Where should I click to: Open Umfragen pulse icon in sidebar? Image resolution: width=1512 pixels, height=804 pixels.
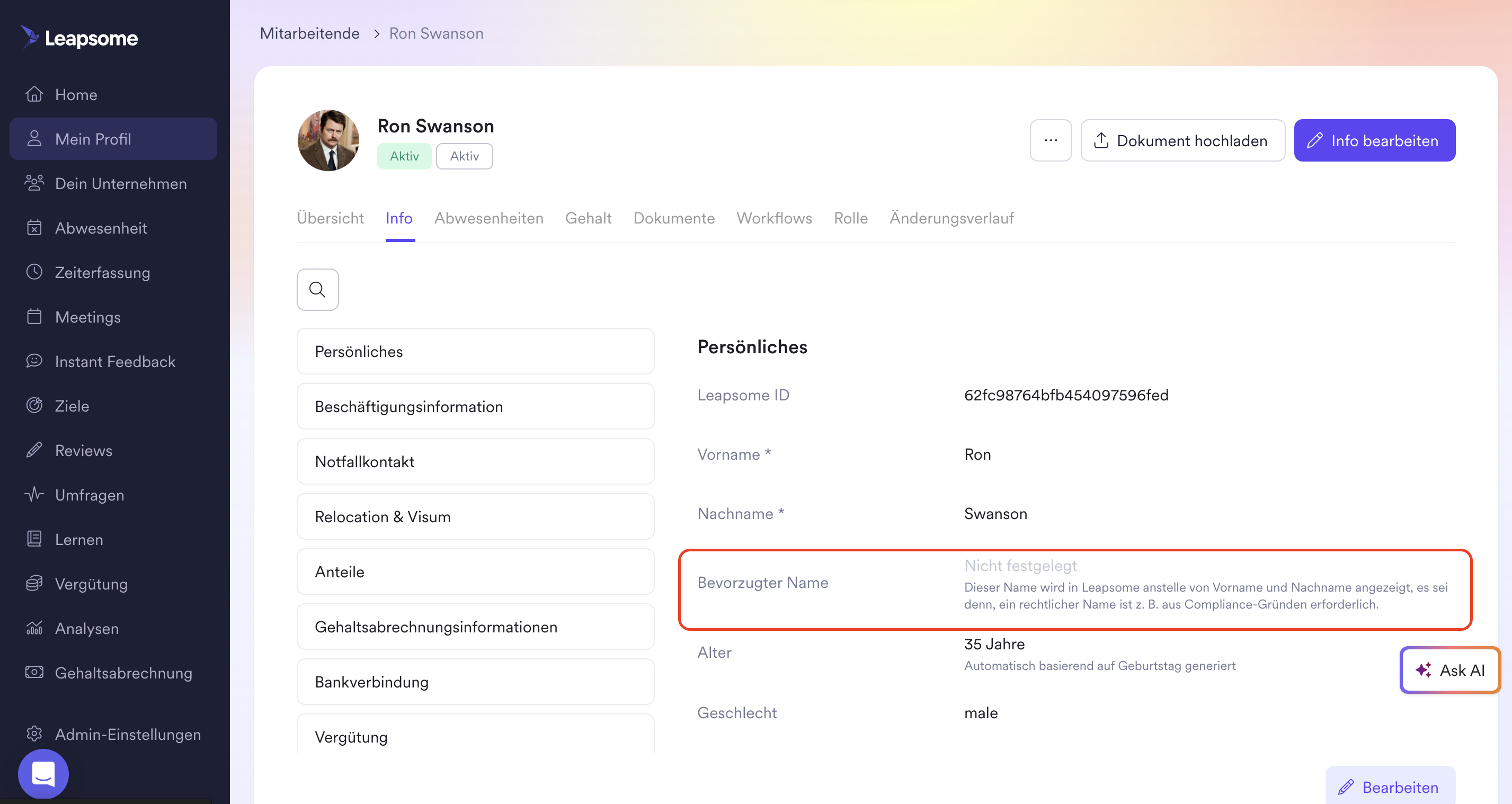(34, 495)
